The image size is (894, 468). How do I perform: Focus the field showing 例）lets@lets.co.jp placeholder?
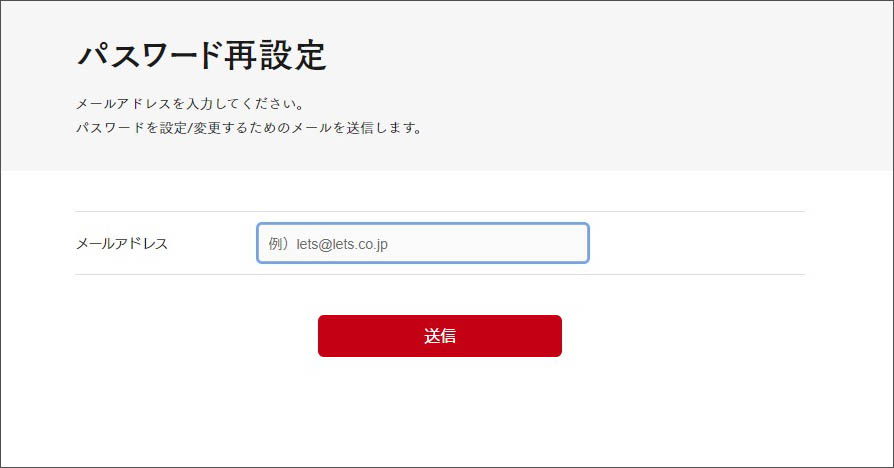click(x=422, y=243)
